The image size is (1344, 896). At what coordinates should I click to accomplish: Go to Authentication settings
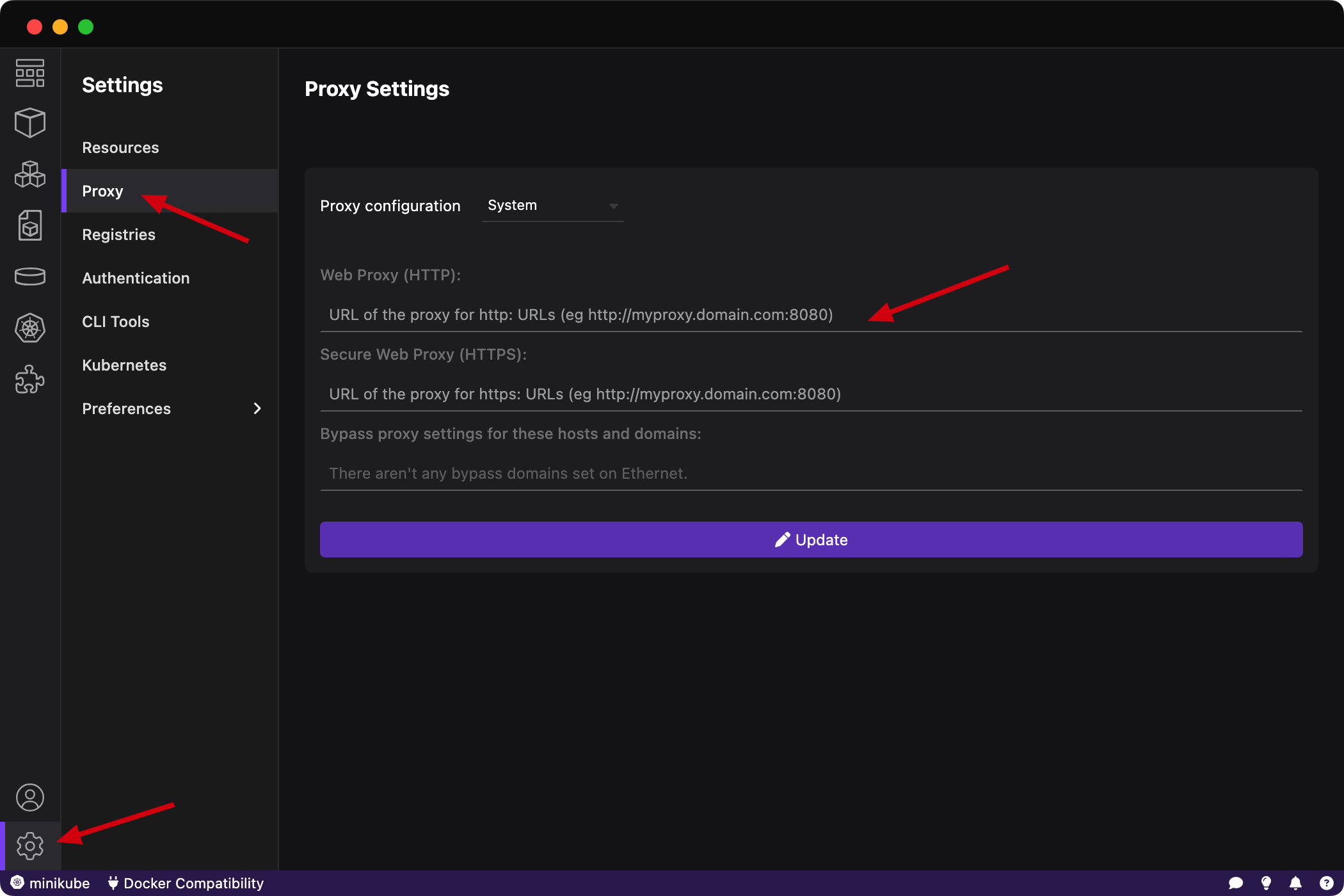point(136,278)
